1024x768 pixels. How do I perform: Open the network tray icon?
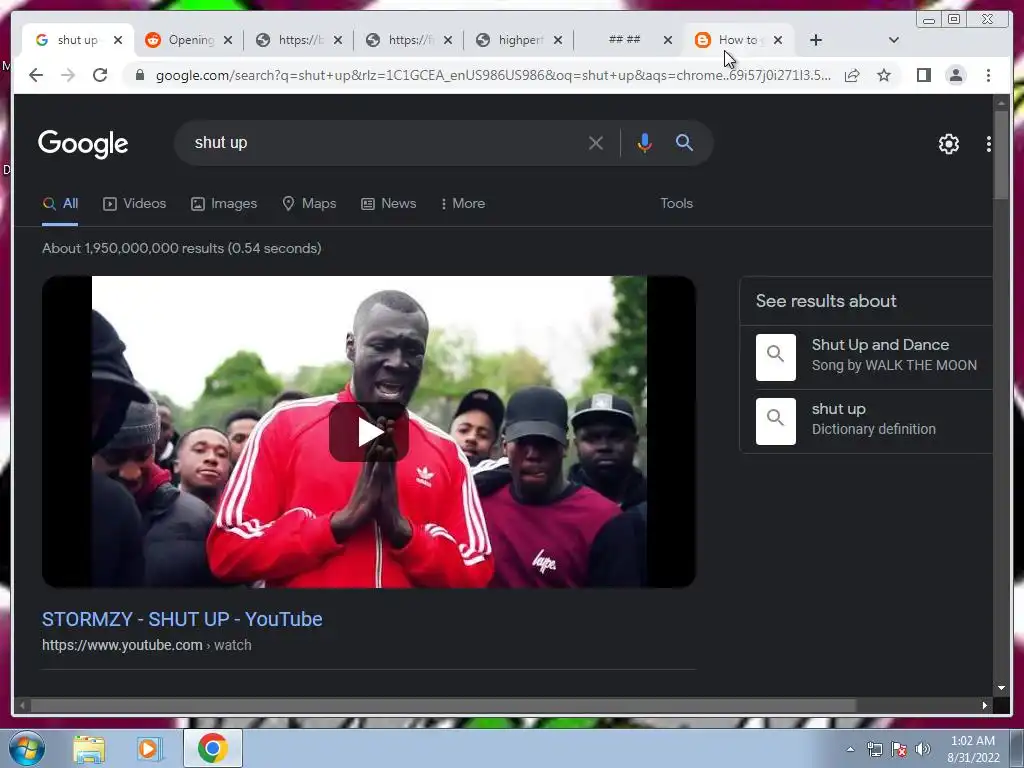[874, 749]
